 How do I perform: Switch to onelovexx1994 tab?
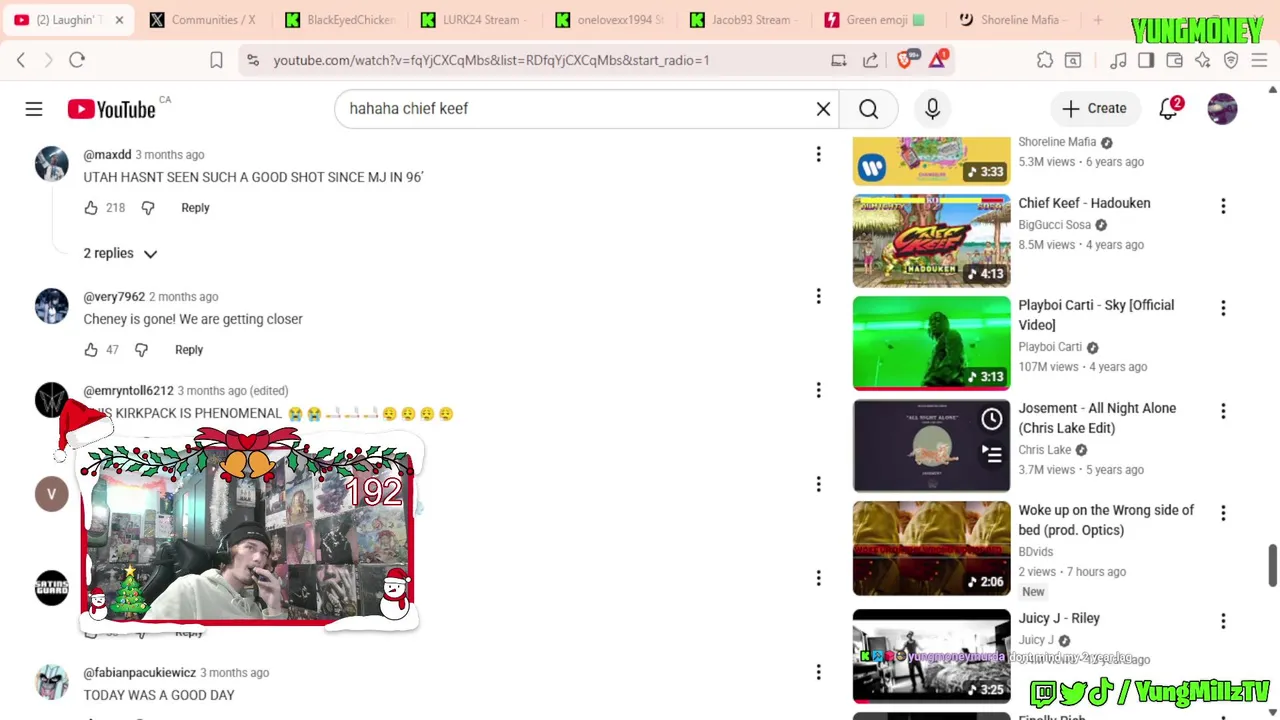pyautogui.click(x=608, y=20)
